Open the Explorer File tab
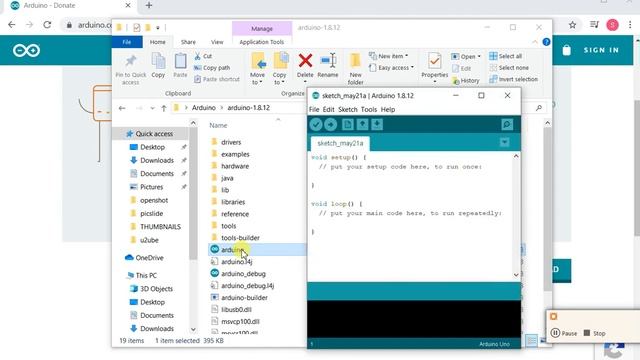Image resolution: width=640 pixels, height=360 pixels. tap(127, 42)
